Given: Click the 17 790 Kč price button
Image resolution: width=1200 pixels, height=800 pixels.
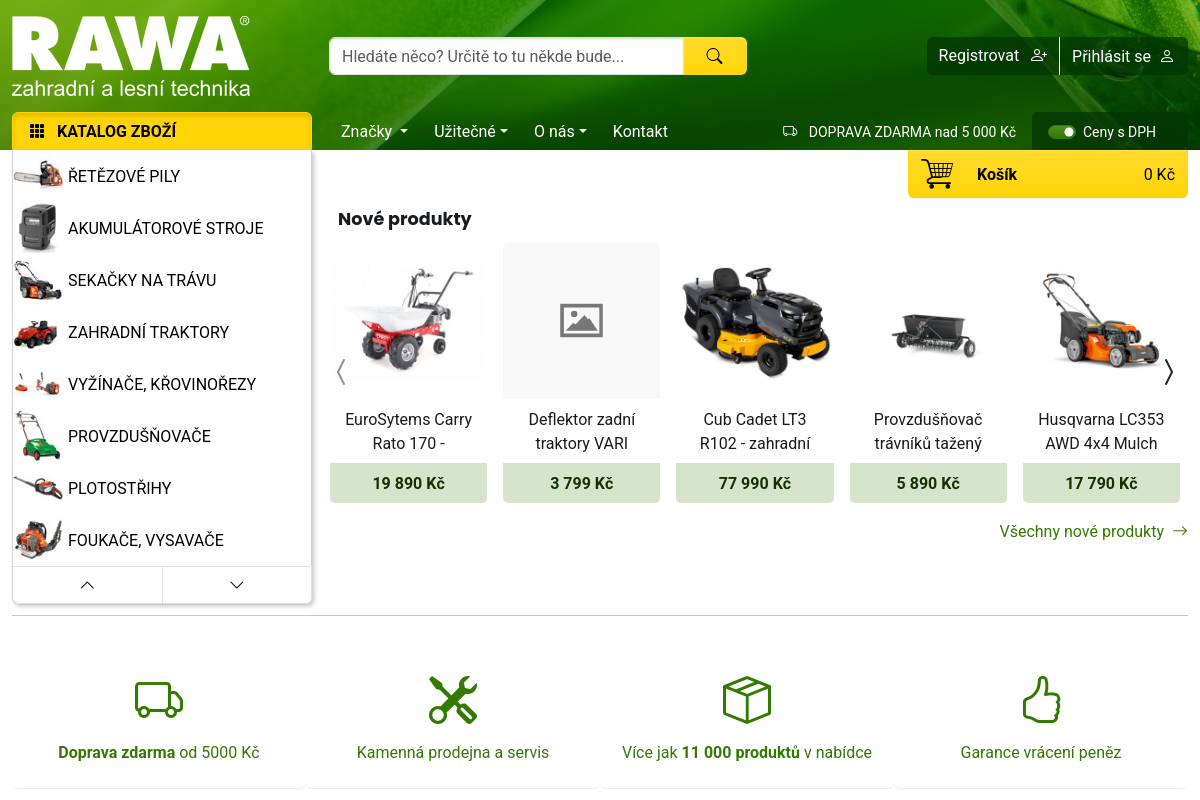Looking at the screenshot, I should point(1101,483).
